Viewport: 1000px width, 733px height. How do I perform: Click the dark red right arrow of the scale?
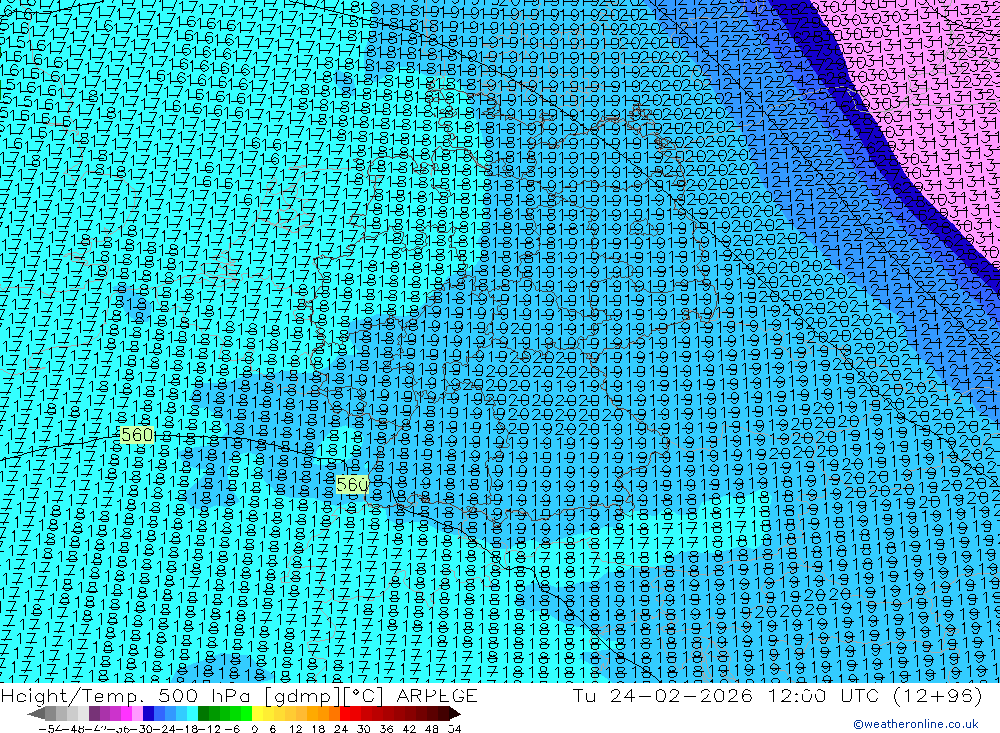tap(455, 713)
